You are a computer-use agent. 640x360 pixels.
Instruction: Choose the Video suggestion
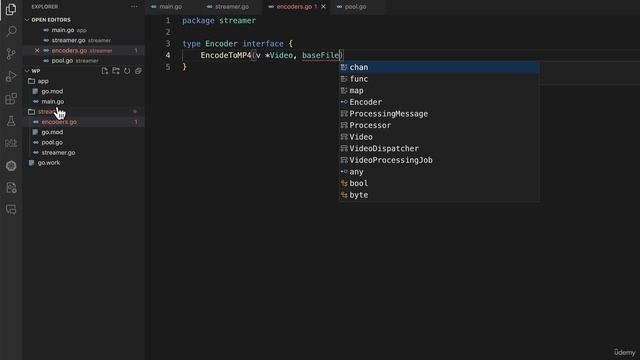439,137
